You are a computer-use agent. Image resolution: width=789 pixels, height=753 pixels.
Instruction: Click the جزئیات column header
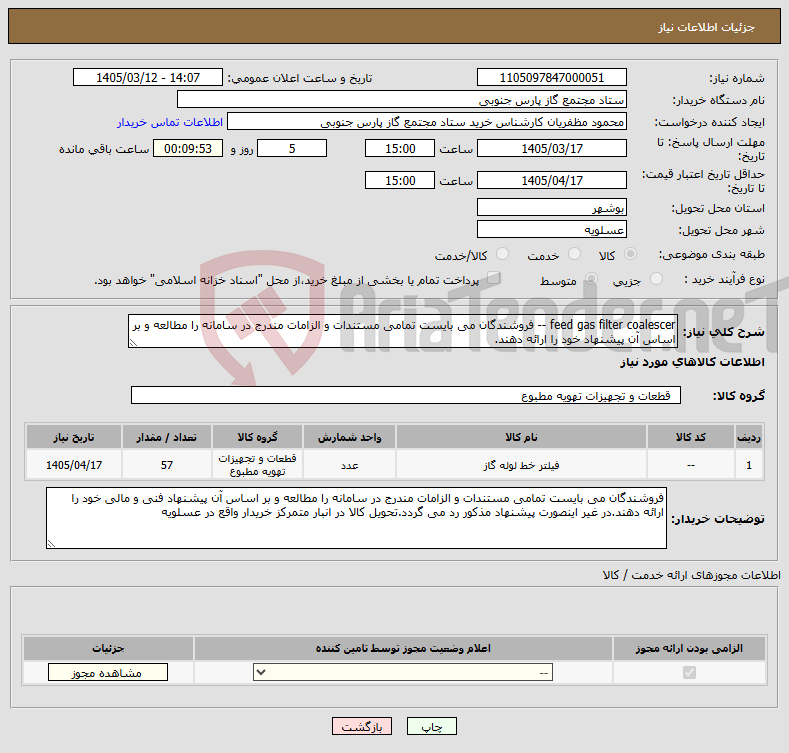(x=108, y=648)
